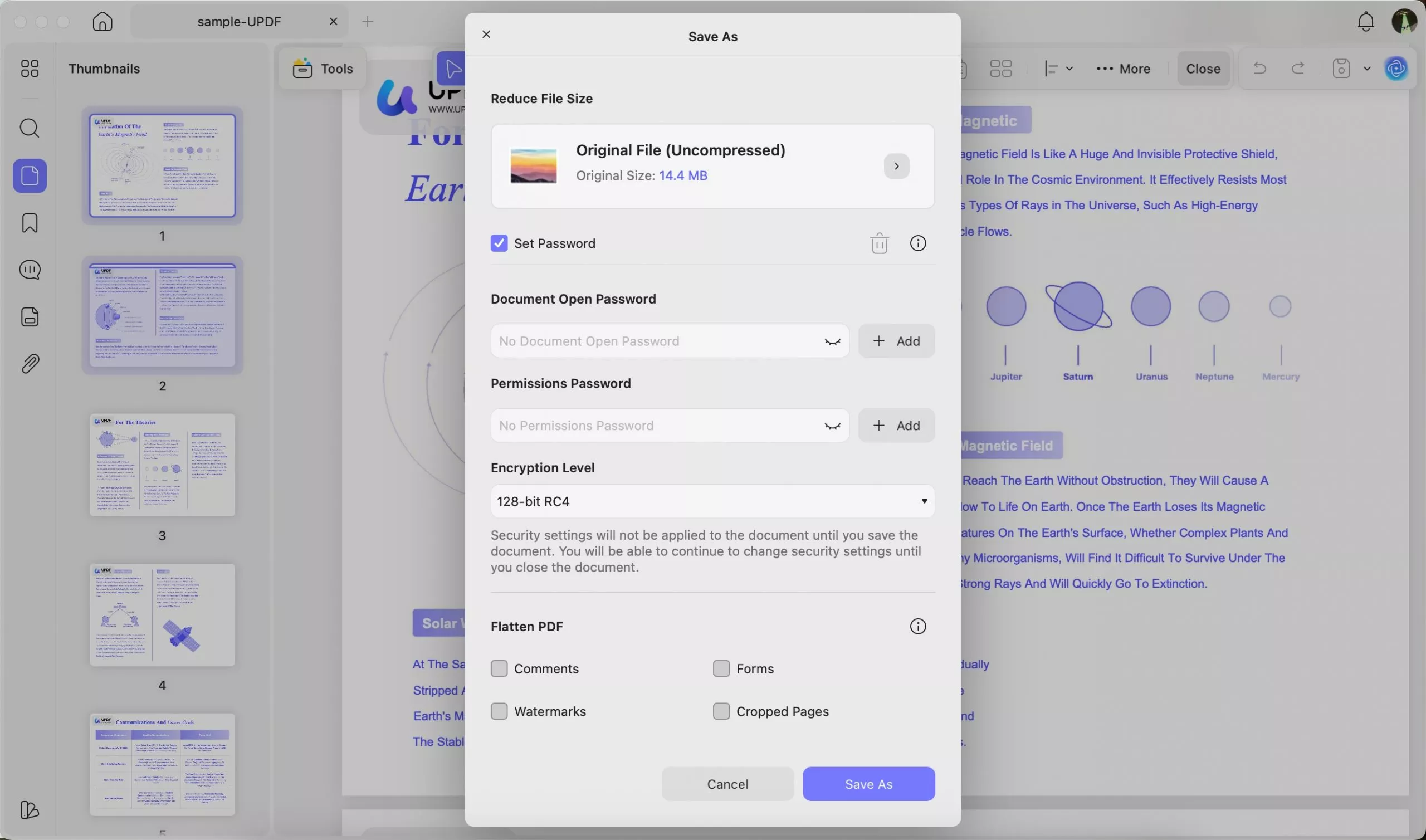Open the UPDF AI assistant icon
The width and height of the screenshot is (1426, 840).
[x=1396, y=69]
